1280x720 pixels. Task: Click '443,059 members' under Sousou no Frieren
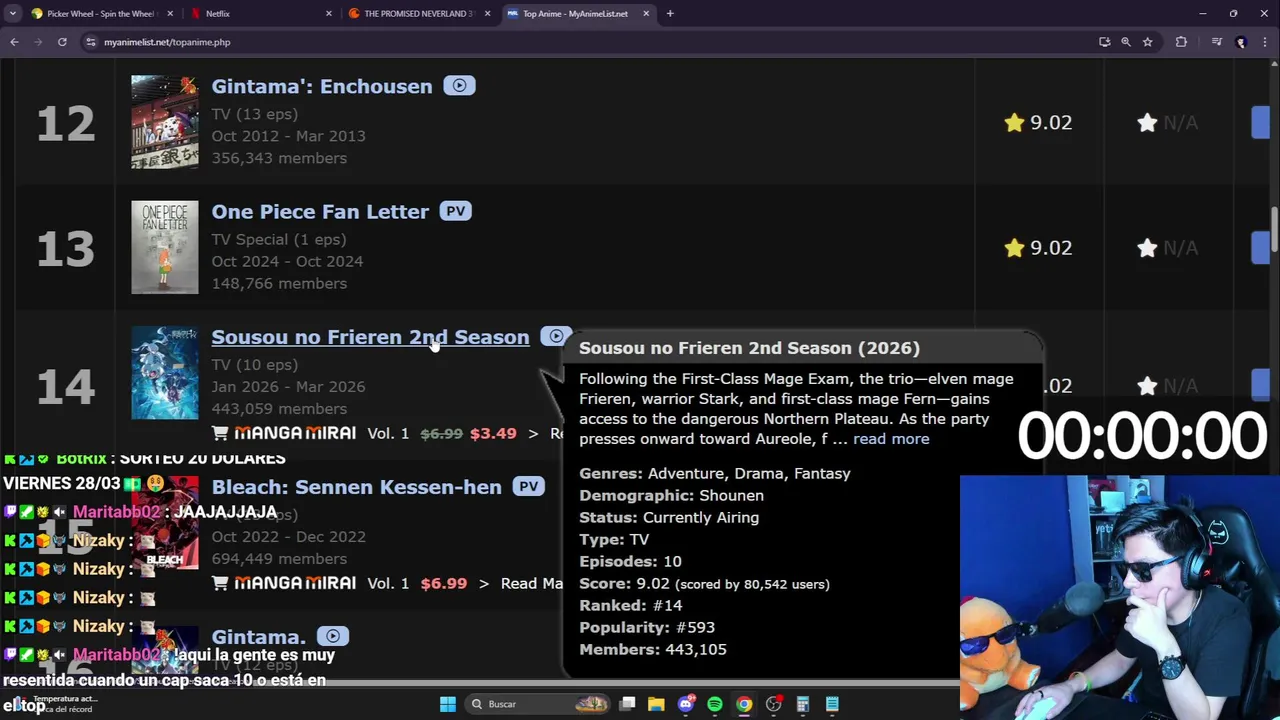279,408
